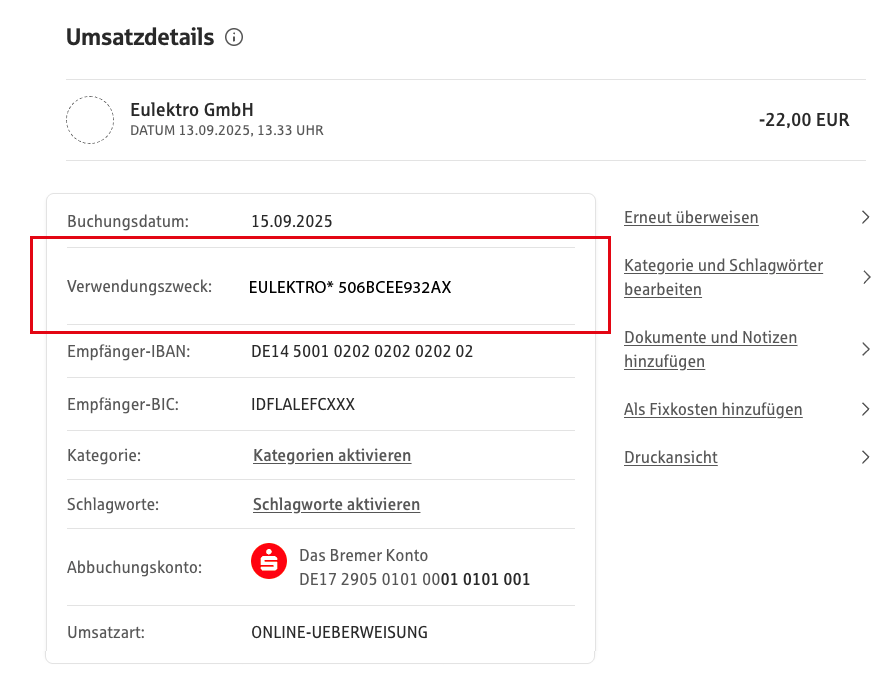The width and height of the screenshot is (896, 696).
Task: Click chevron beside Dokumente und Notizen hinzufügen
Action: coord(866,349)
